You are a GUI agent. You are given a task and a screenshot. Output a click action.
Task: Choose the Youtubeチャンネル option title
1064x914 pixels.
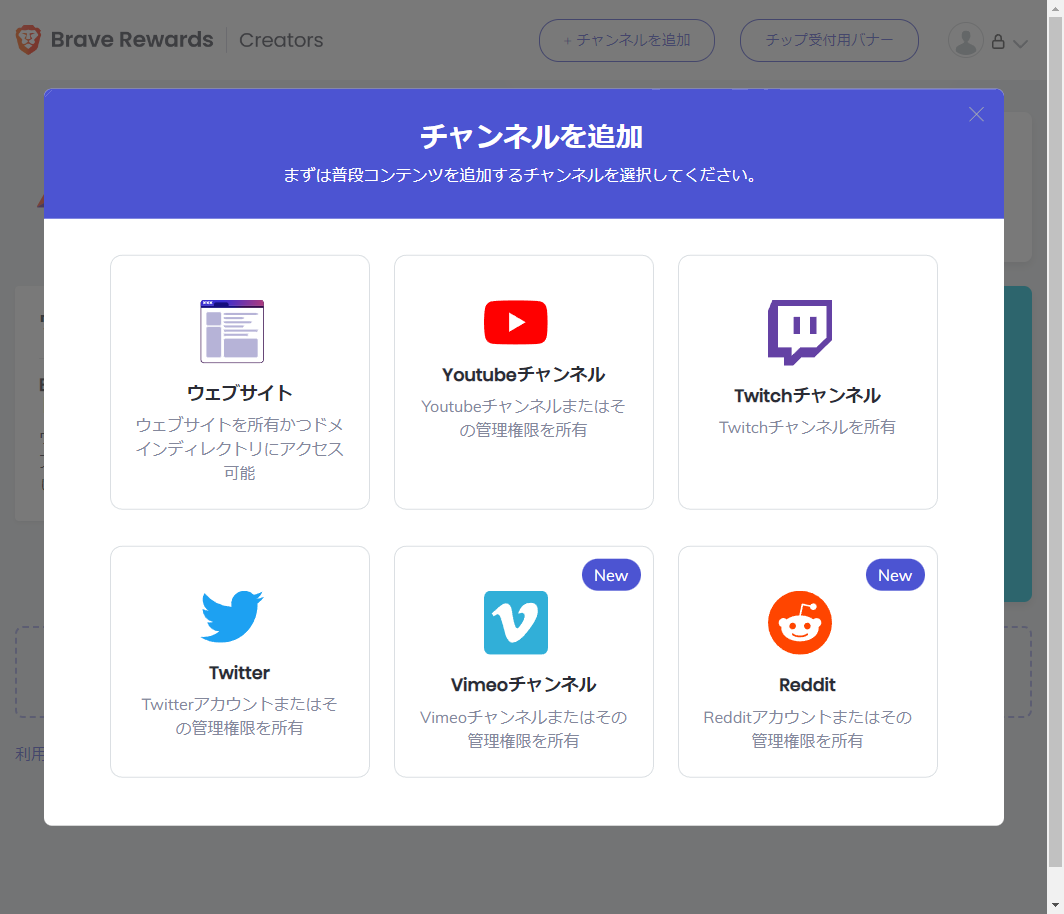[524, 375]
